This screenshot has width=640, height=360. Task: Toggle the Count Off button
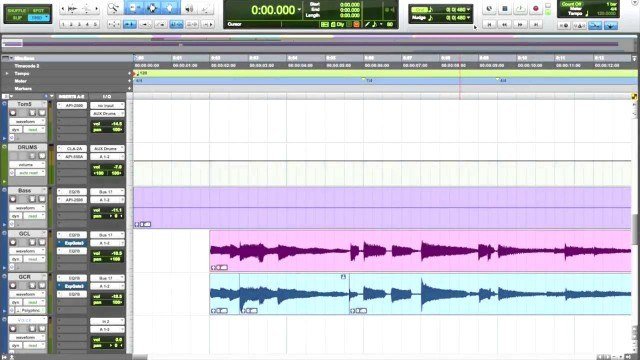(571, 4)
